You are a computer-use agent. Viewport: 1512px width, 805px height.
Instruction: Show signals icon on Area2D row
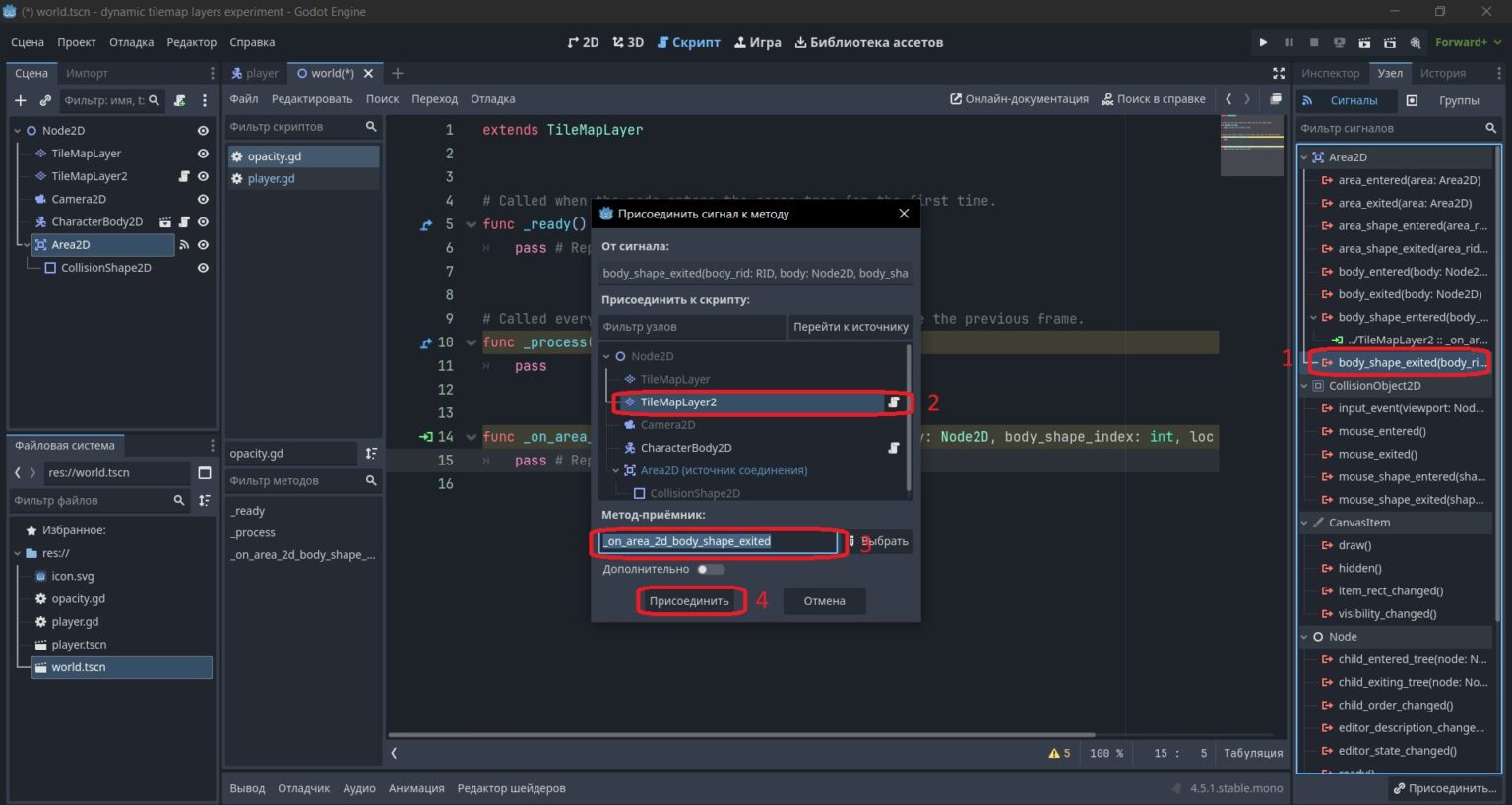click(184, 245)
